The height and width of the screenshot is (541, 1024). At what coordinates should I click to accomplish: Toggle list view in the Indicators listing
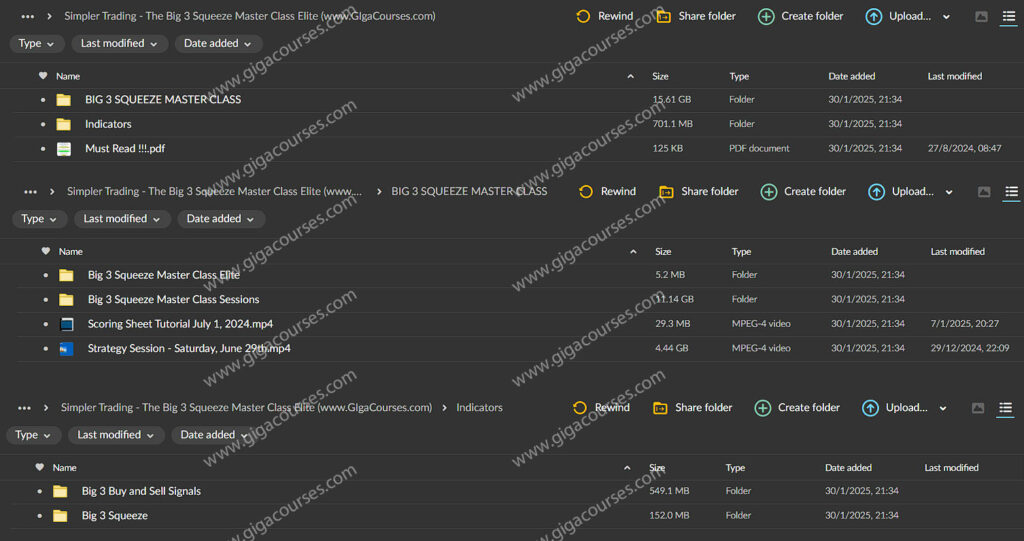pos(1006,408)
